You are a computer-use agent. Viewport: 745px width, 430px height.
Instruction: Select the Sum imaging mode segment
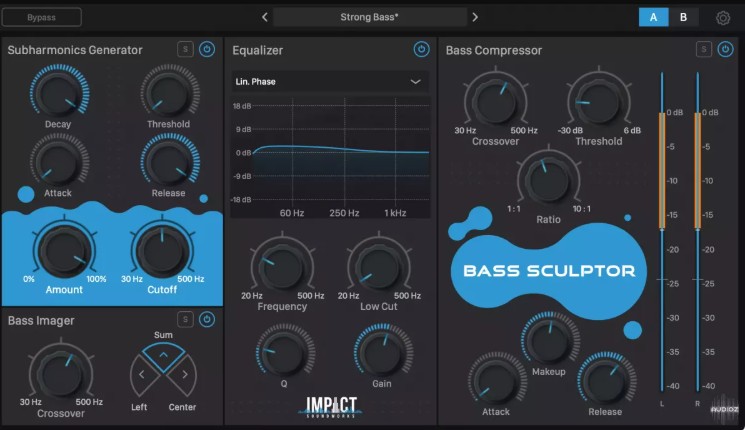(163, 355)
